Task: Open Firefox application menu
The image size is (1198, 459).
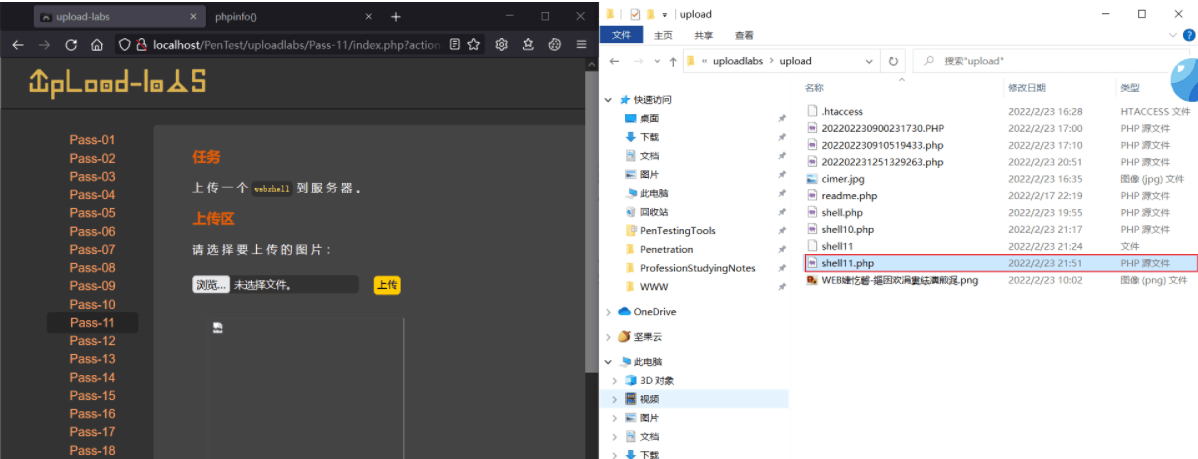Action: coord(581,44)
